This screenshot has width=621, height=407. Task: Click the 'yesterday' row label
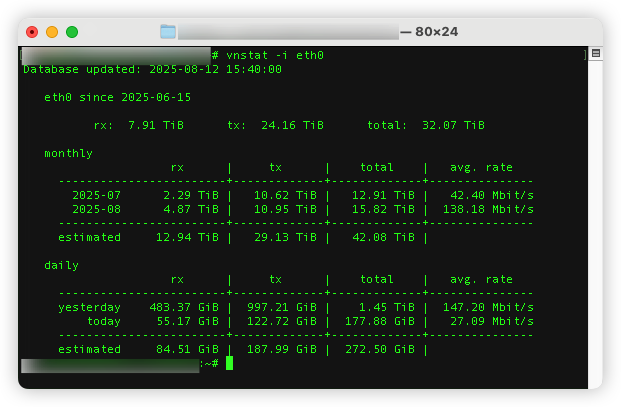point(89,307)
